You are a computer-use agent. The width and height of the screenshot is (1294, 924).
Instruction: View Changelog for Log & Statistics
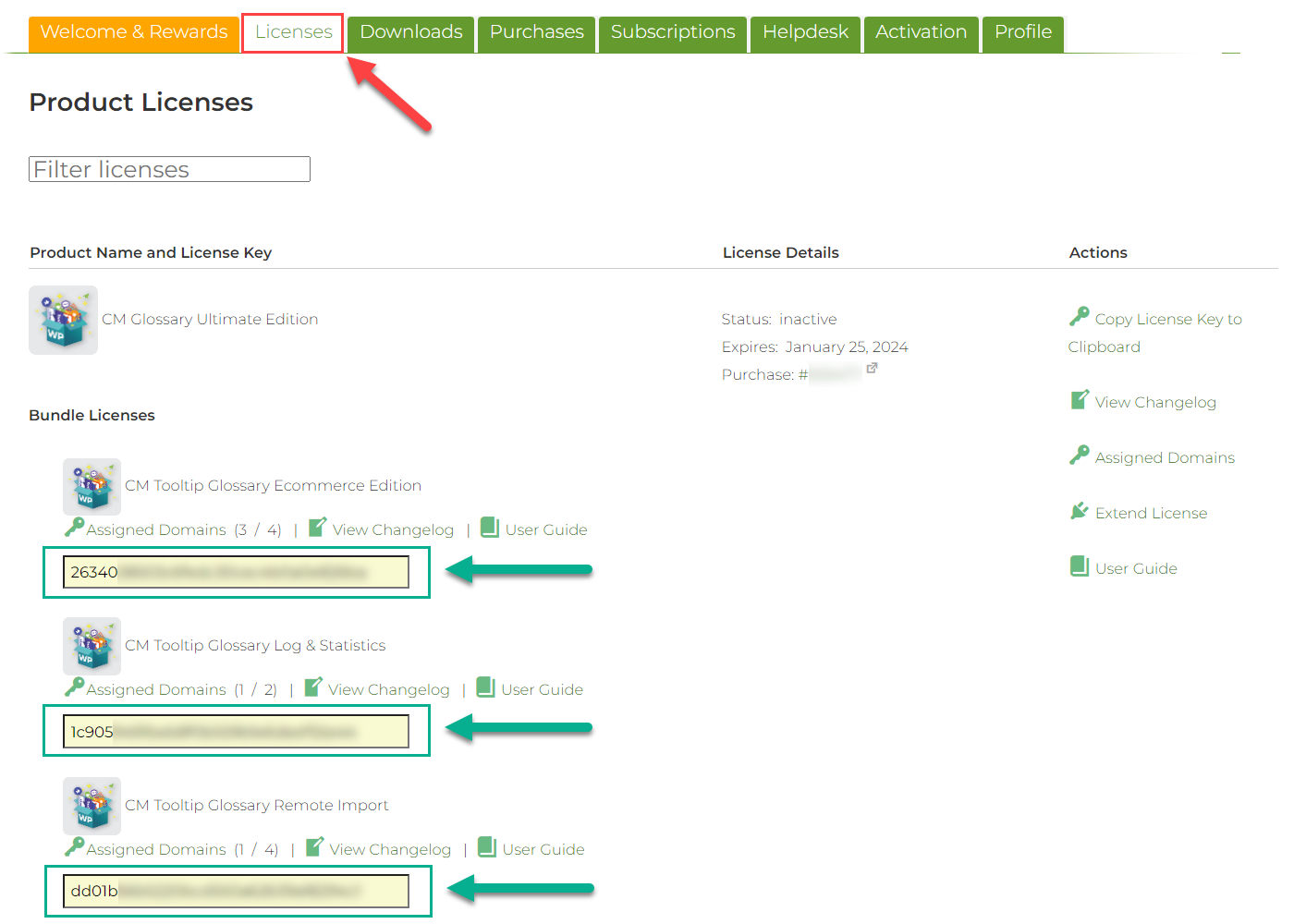pos(389,690)
